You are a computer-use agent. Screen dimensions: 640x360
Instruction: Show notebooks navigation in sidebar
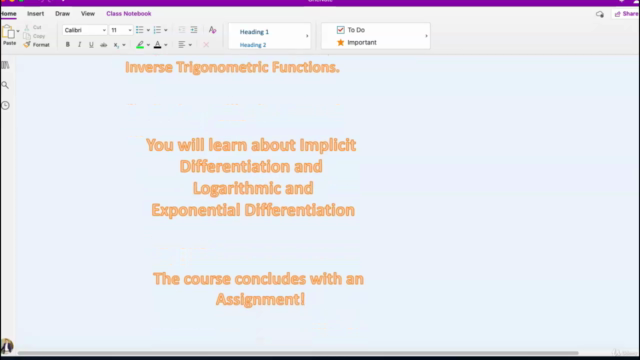pyautogui.click(x=5, y=65)
